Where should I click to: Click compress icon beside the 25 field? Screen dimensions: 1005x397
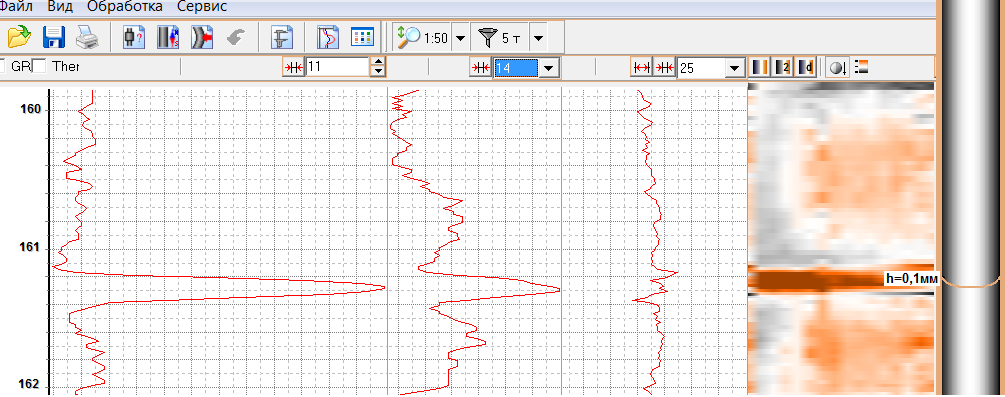click(665, 67)
